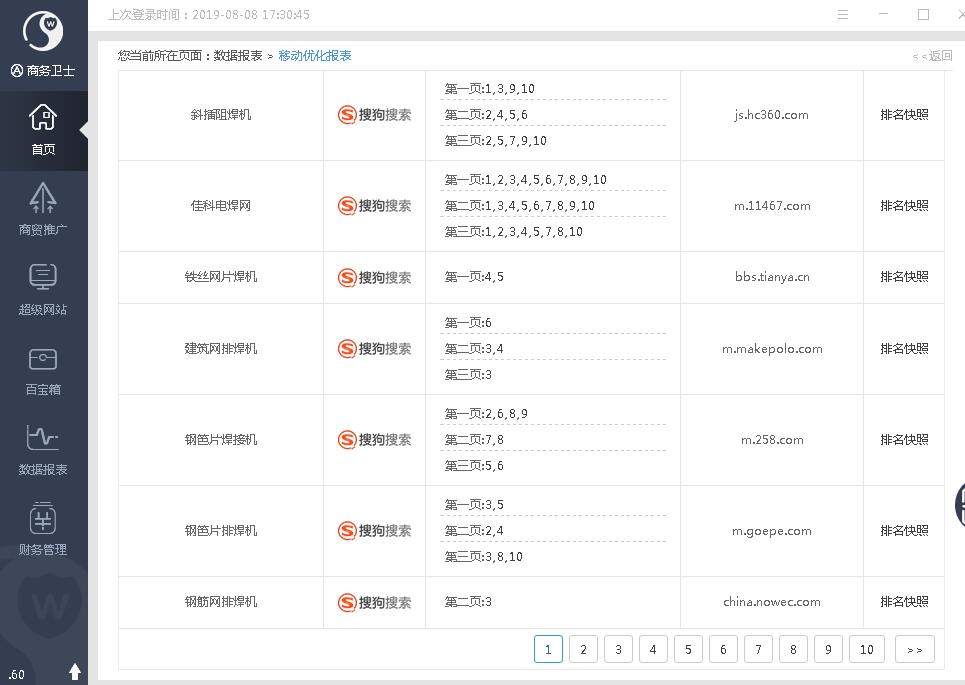The height and width of the screenshot is (685, 965).
Task: Click the upload arrow icon at bottom left
Action: [75, 671]
